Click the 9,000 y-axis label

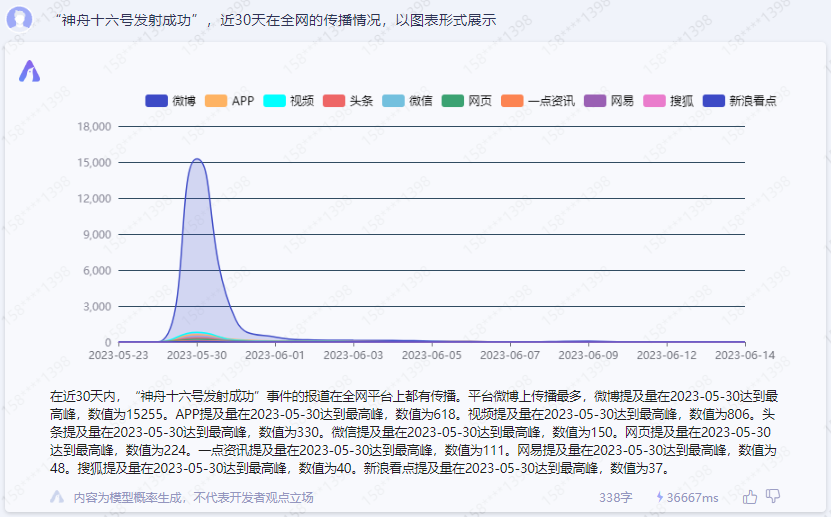click(97, 235)
